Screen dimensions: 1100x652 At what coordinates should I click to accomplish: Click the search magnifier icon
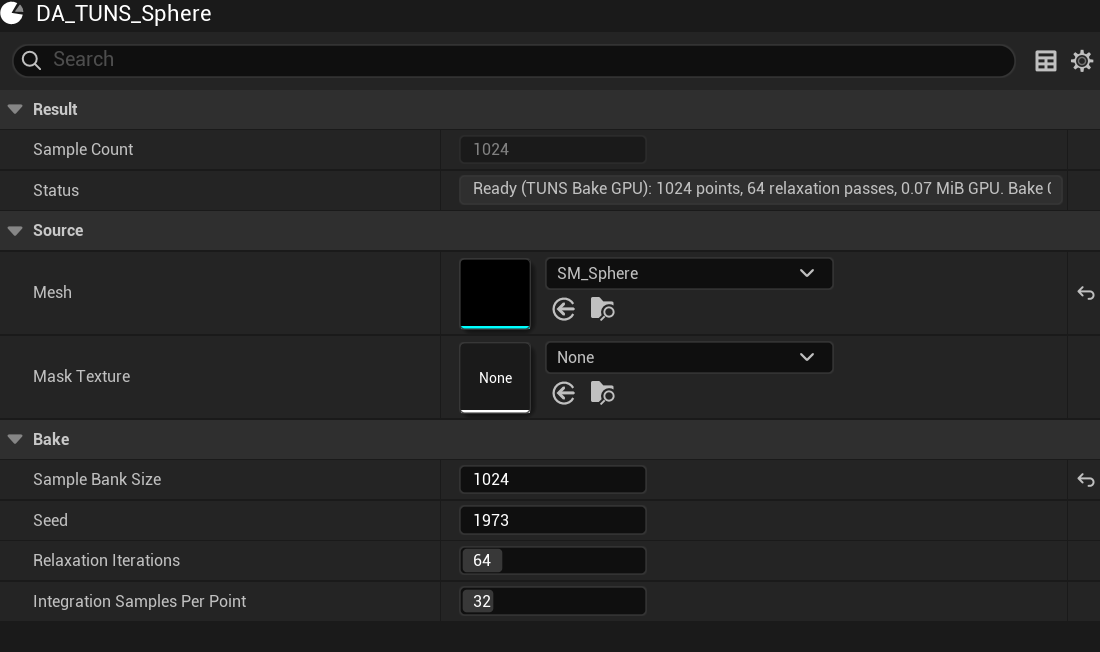pos(31,60)
